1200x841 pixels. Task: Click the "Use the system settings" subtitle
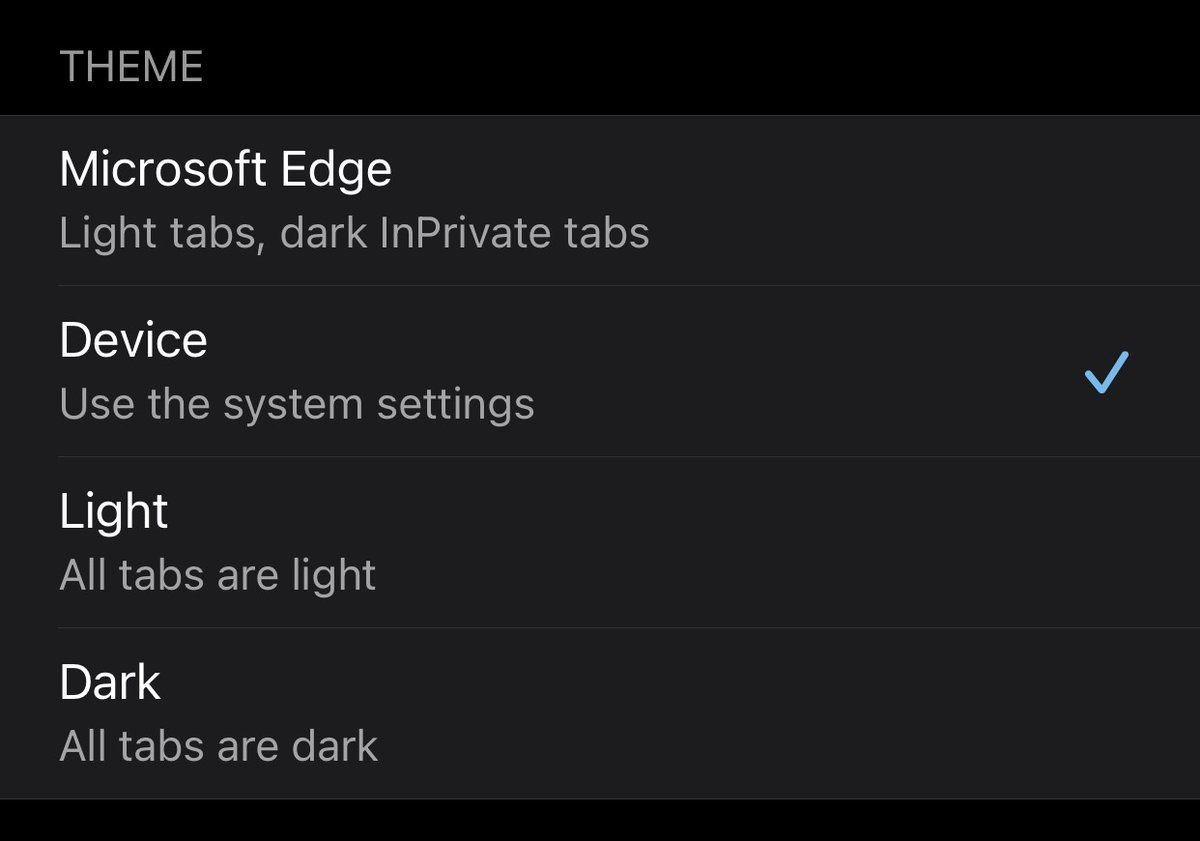[x=296, y=405]
